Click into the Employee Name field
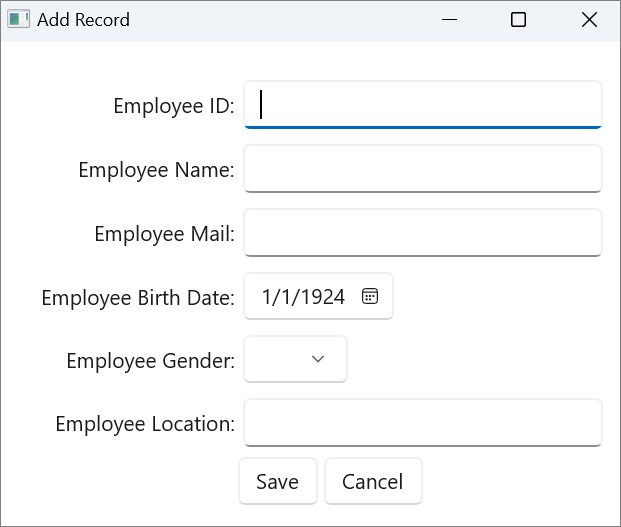This screenshot has height=527, width=621. tap(422, 168)
